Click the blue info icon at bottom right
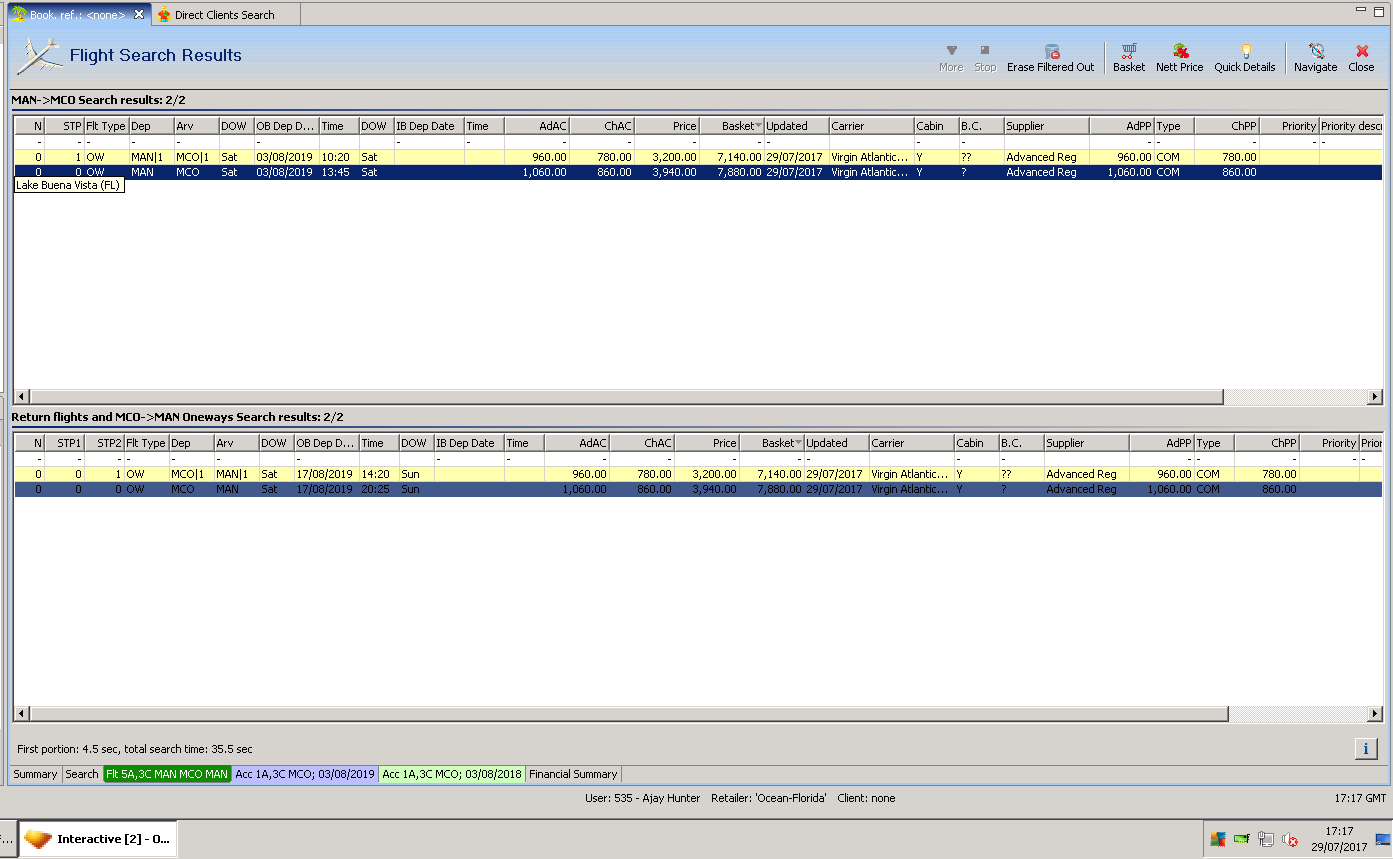This screenshot has width=1393, height=859. (1366, 748)
